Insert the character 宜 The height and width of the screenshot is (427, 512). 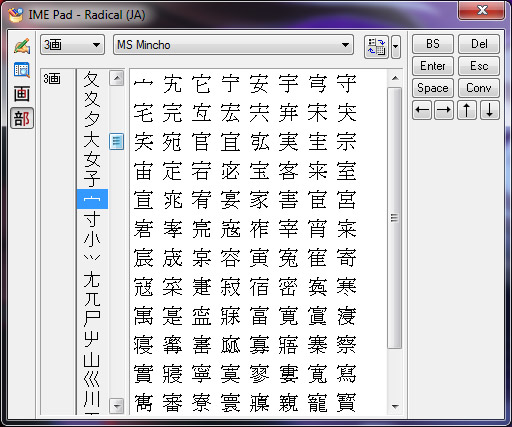tap(230, 142)
